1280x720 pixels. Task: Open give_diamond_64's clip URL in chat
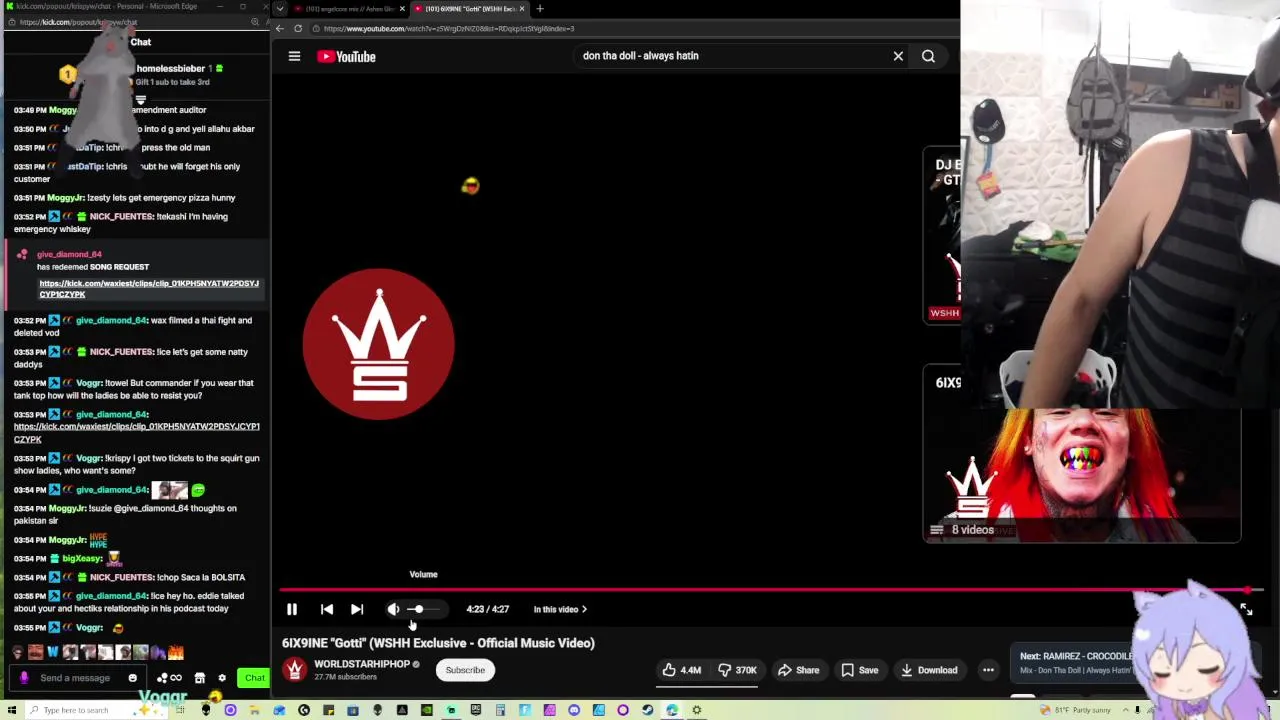pos(137,432)
